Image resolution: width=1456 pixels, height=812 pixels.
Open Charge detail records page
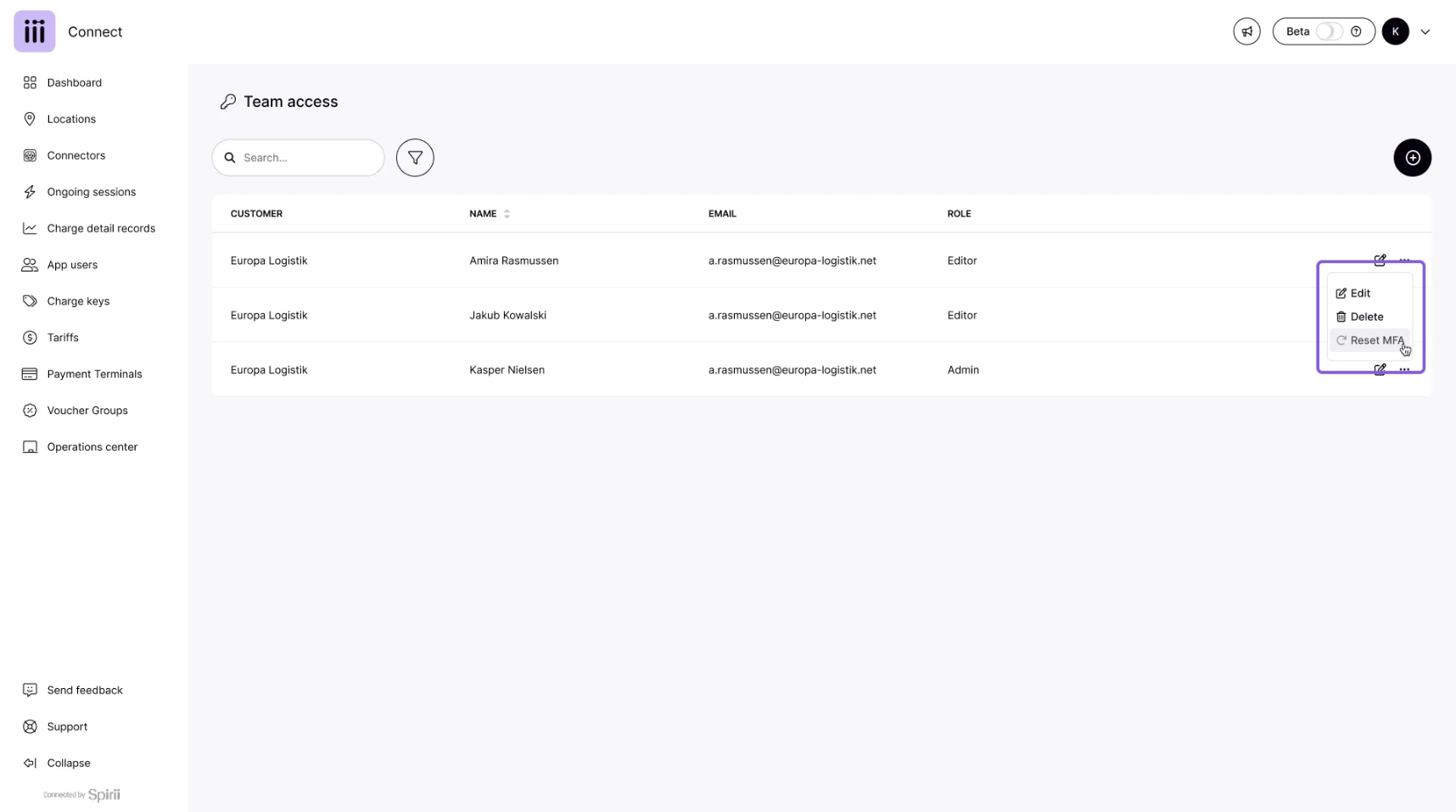point(101,228)
